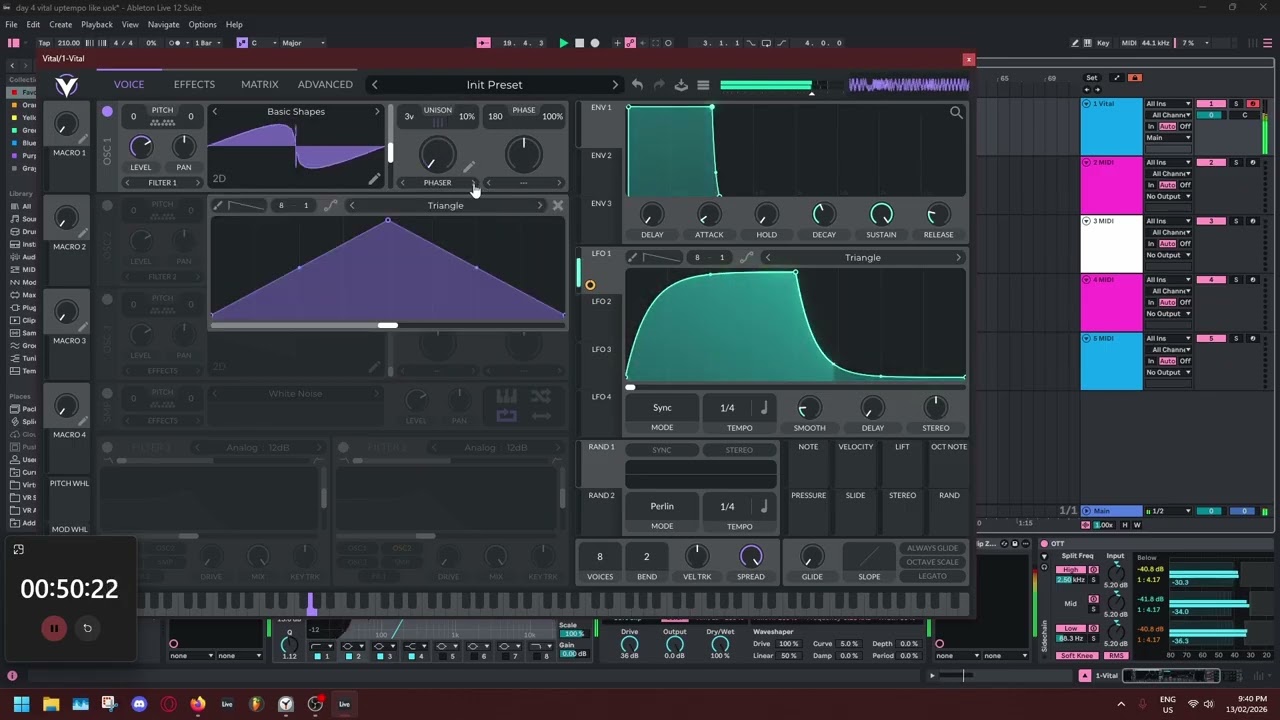Set monitor to Off on 1 Vital track
Screen dimensions: 1280x720
[x=1185, y=126]
